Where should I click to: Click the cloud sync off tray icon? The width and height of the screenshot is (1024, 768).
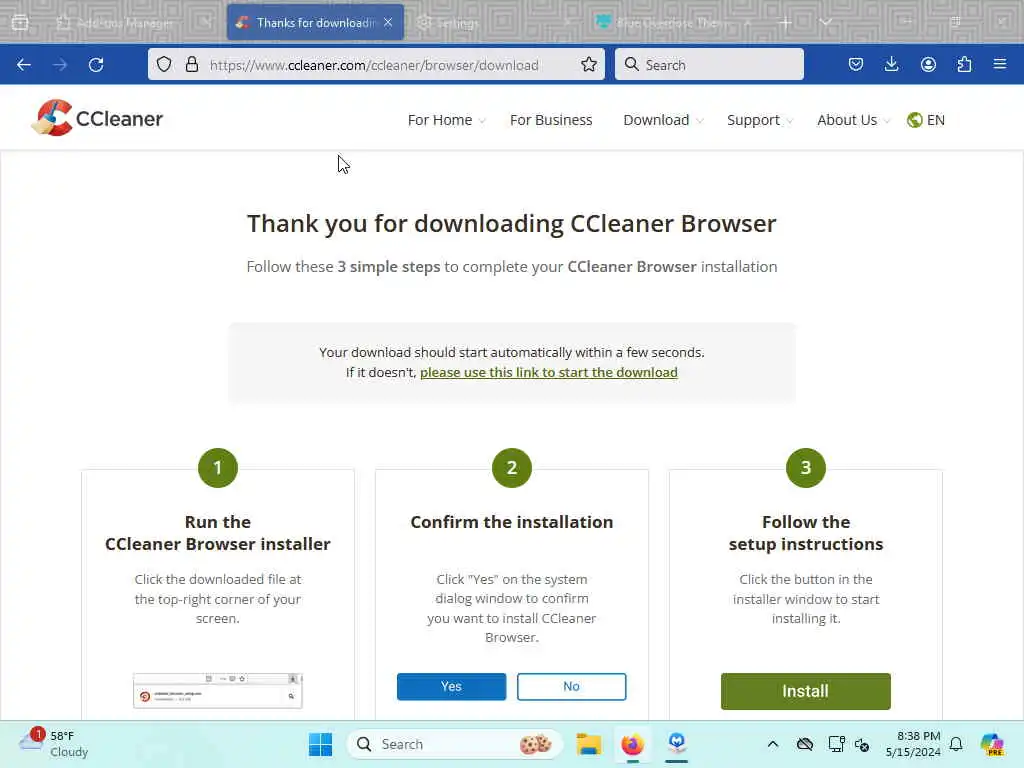pyautogui.click(x=805, y=744)
